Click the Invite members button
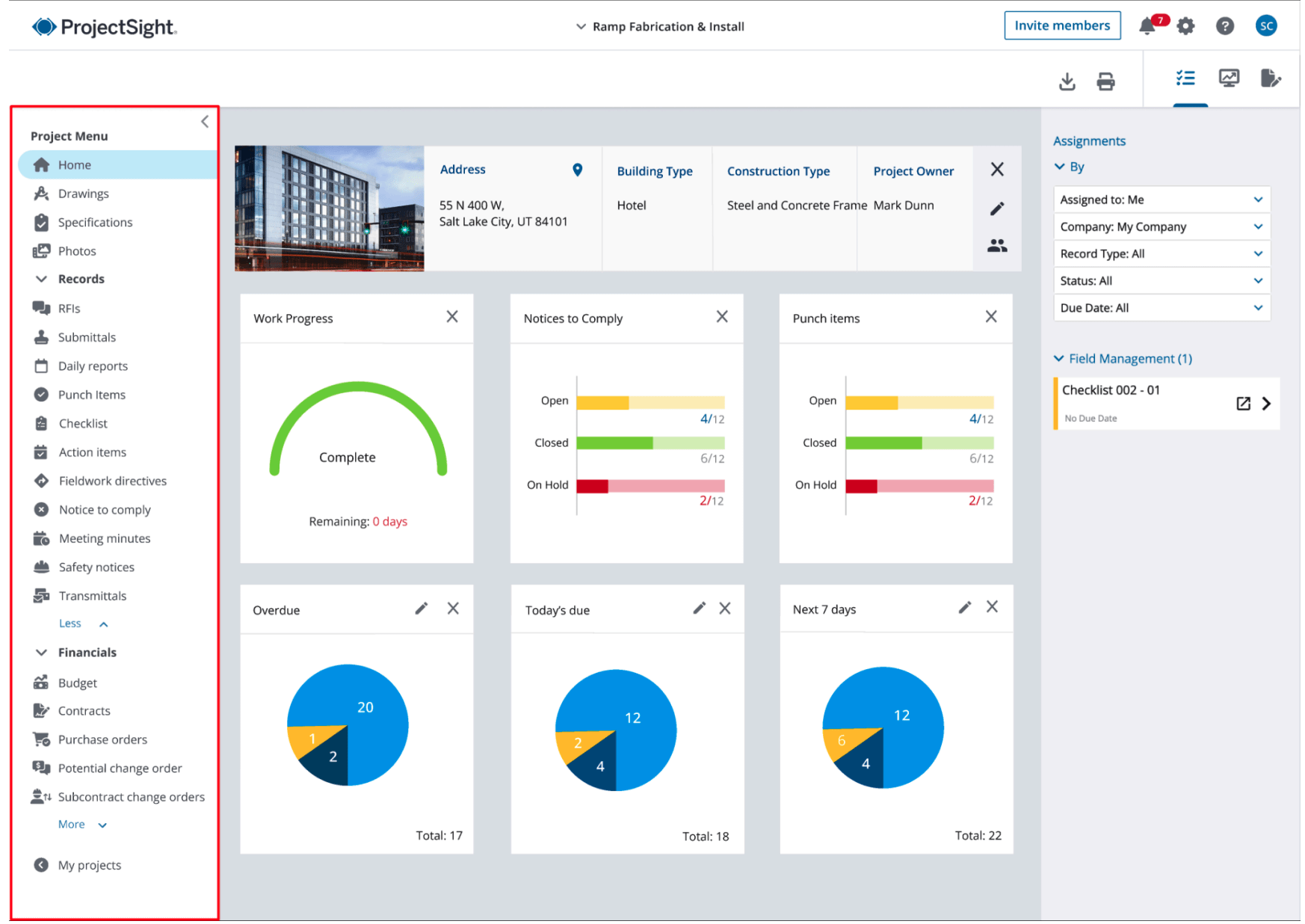 pos(1061,25)
